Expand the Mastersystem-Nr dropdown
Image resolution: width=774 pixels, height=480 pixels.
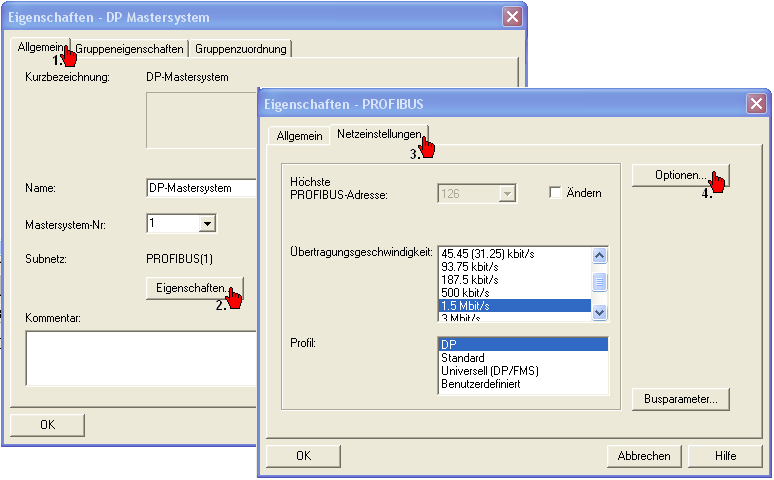click(x=207, y=224)
